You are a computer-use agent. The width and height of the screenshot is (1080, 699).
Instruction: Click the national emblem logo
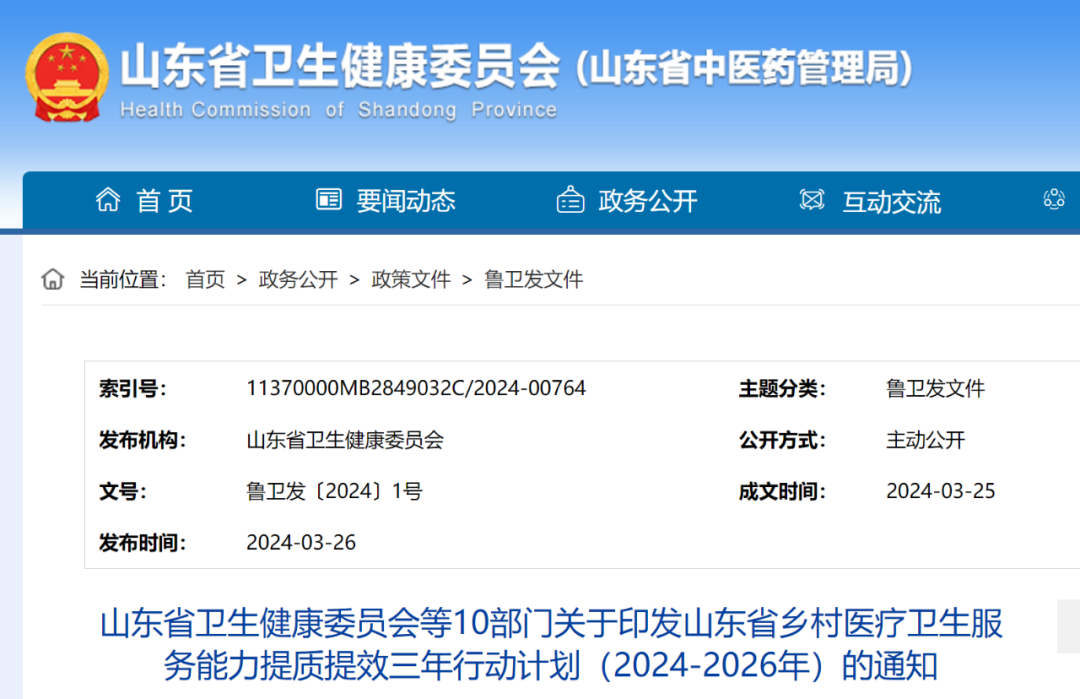67,78
